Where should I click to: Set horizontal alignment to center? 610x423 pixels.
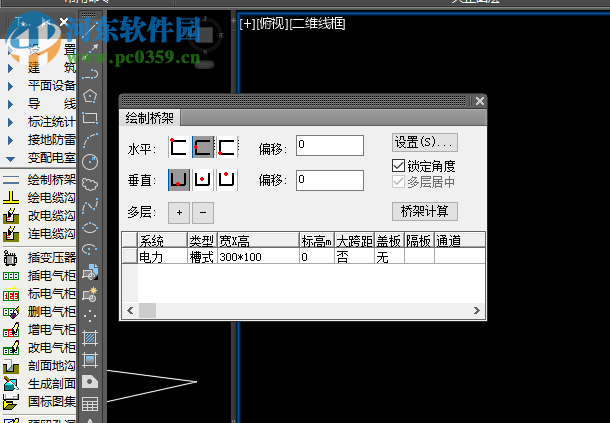(203, 147)
